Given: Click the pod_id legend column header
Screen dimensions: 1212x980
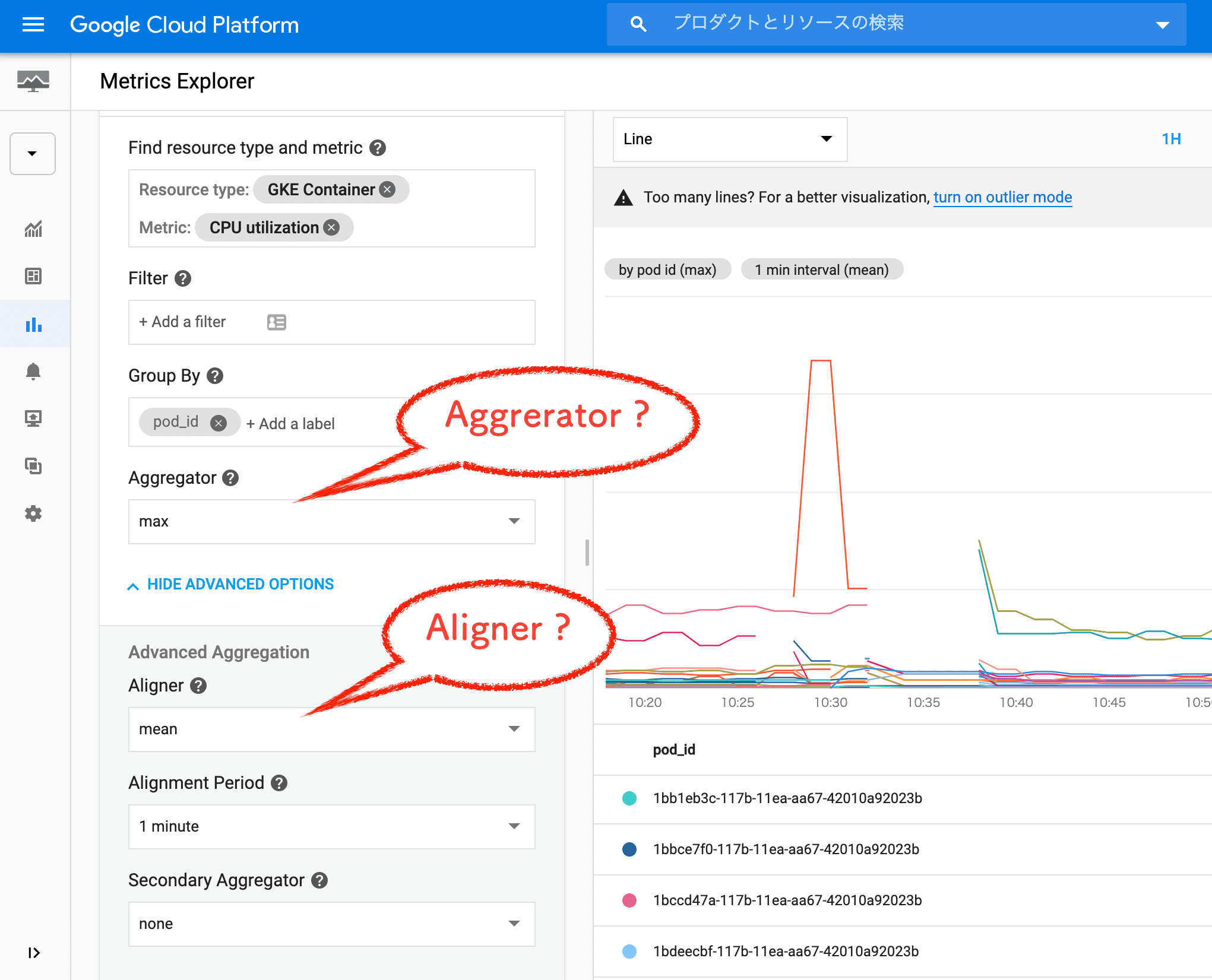Looking at the screenshot, I should (674, 750).
